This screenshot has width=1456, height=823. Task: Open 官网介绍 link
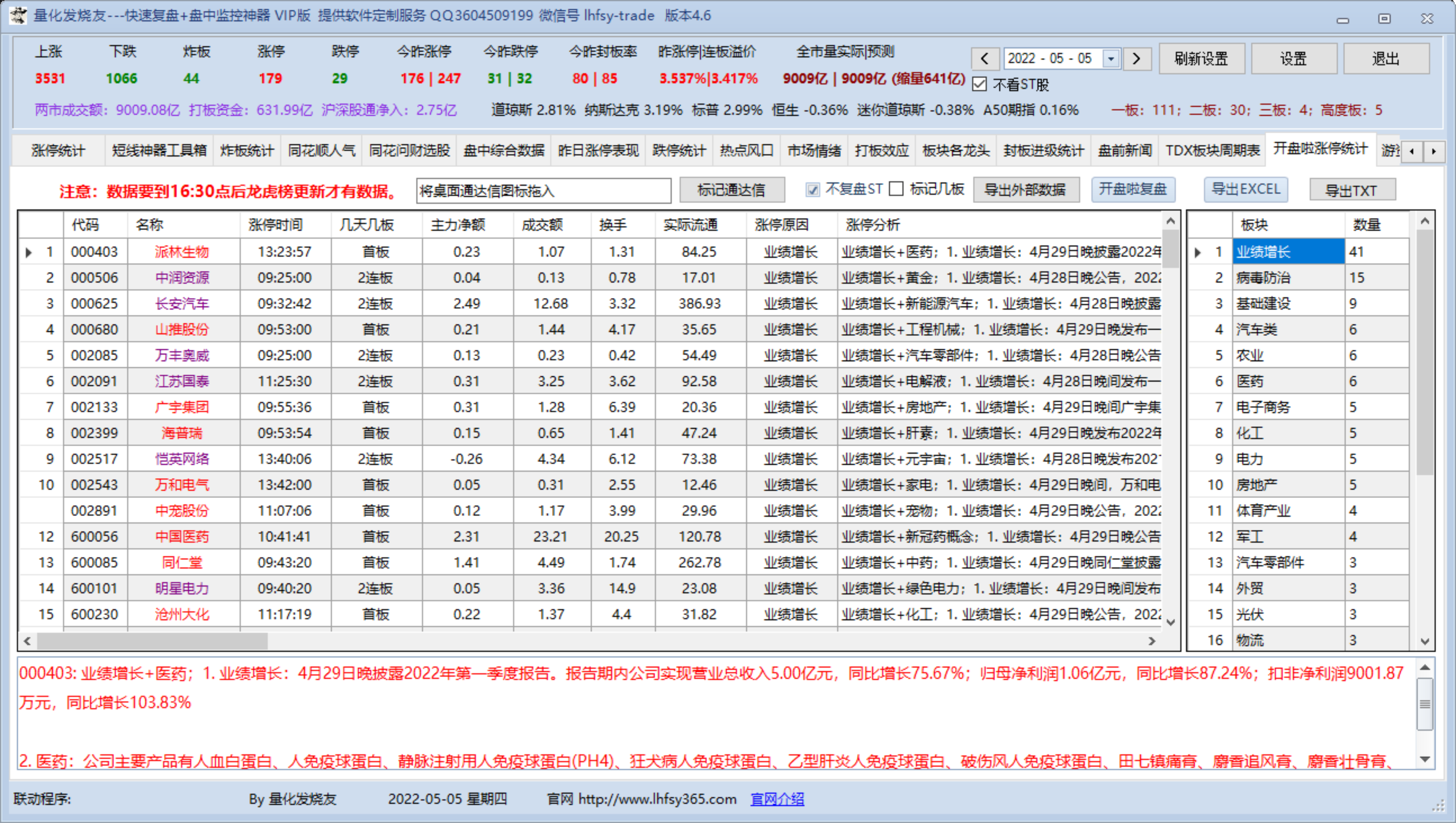pos(777,799)
